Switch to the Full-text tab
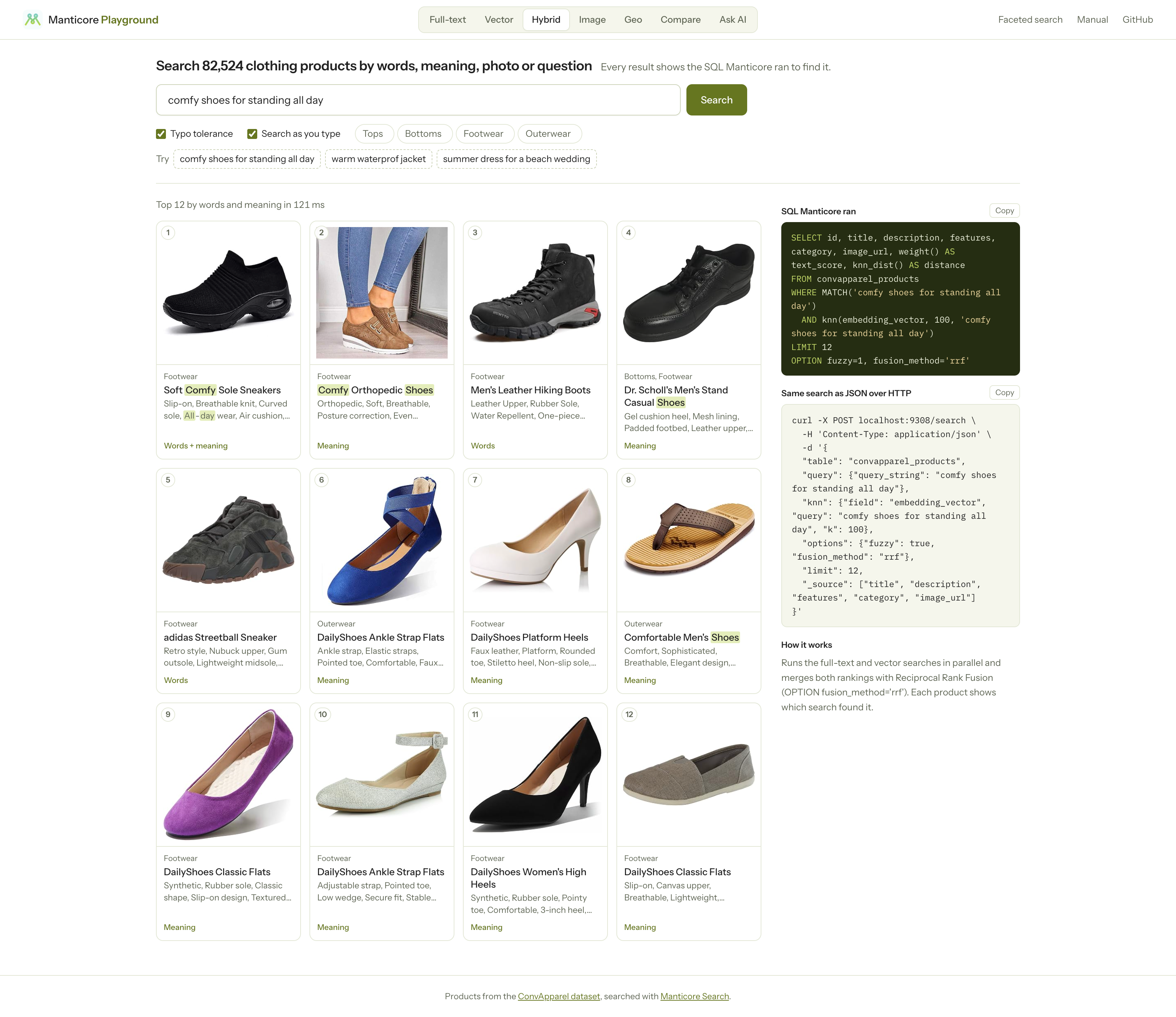 point(447,20)
